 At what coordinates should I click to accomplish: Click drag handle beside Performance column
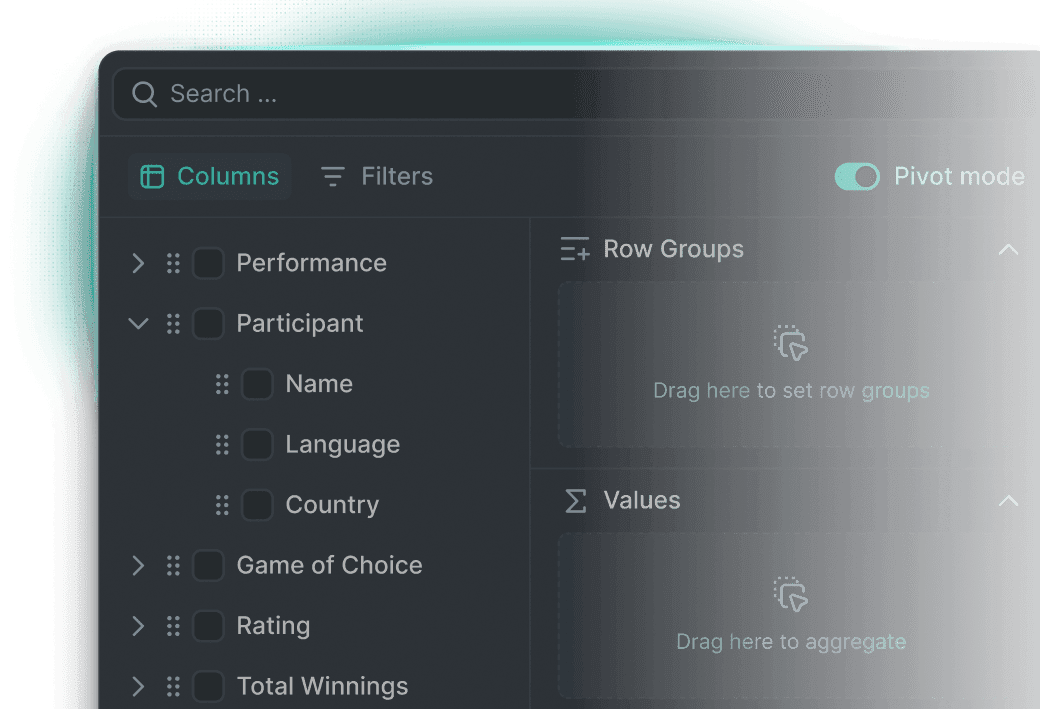pyautogui.click(x=173, y=263)
